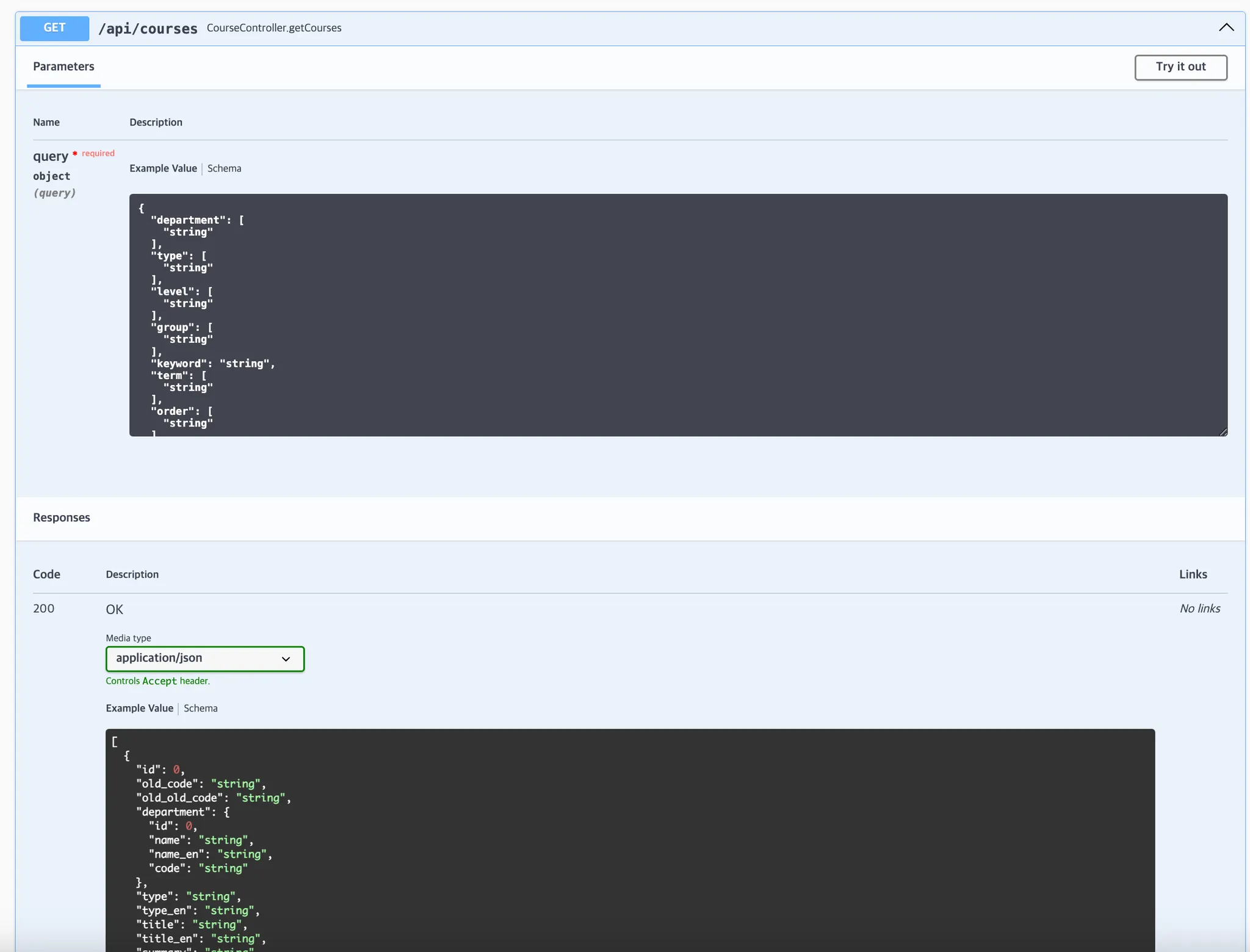1250x952 pixels.
Task: Collapse the /api/courses operation with the chevron
Action: point(1226,27)
